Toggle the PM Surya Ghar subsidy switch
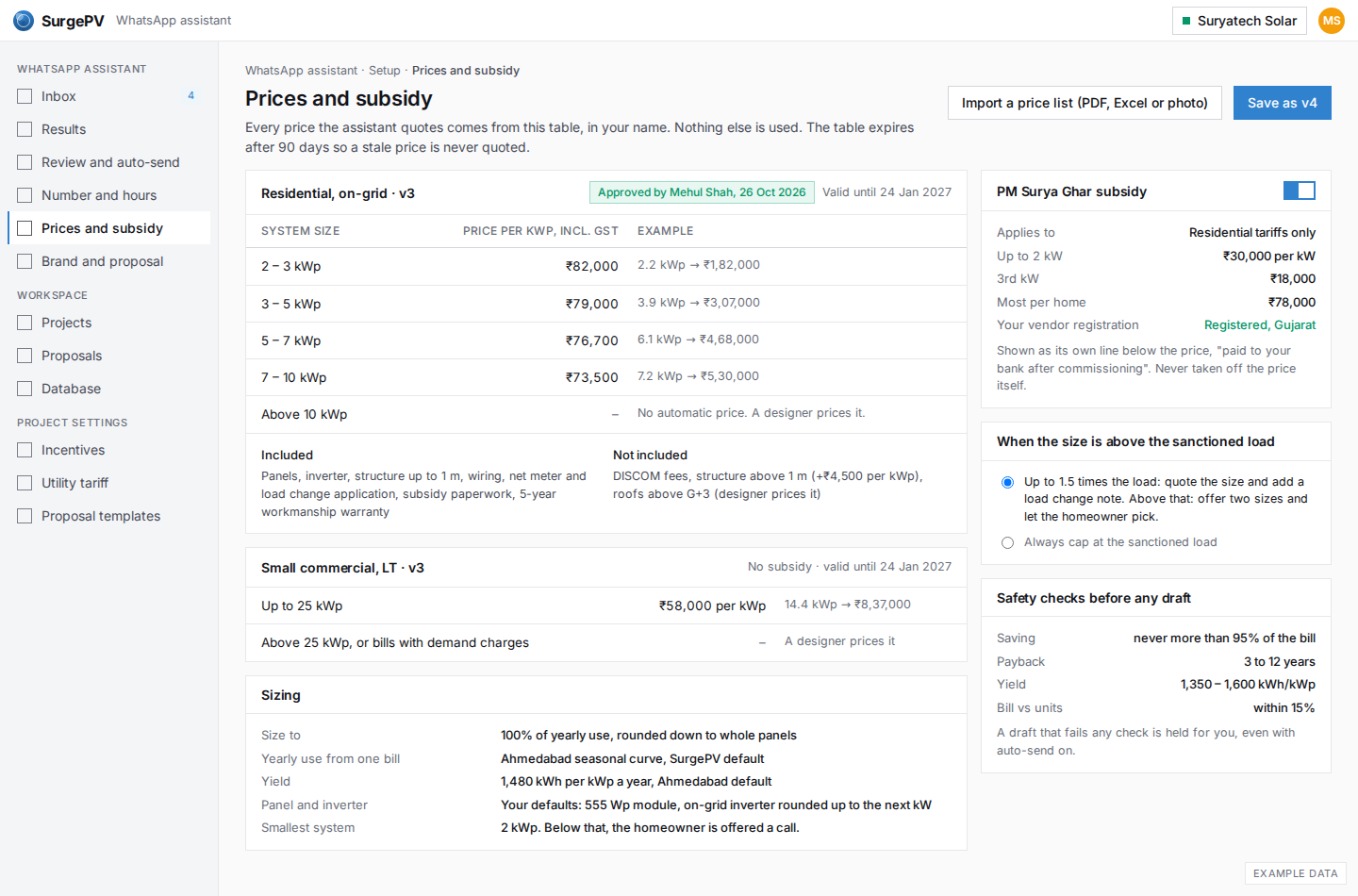 click(1300, 191)
